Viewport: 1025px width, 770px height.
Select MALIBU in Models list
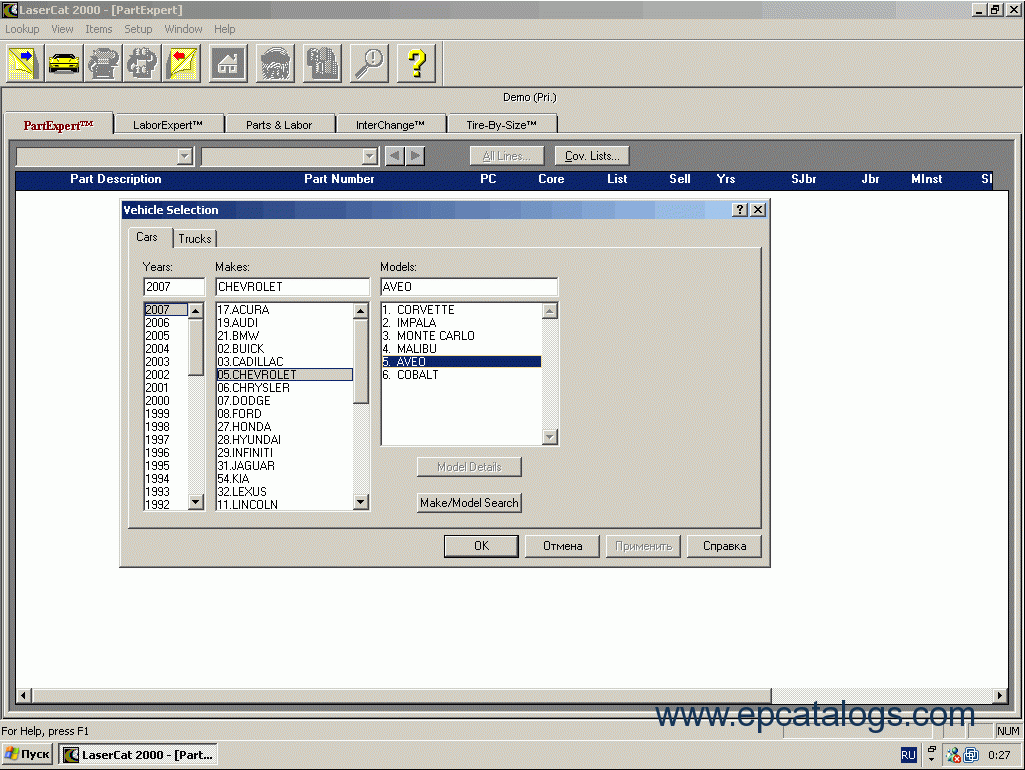click(462, 349)
